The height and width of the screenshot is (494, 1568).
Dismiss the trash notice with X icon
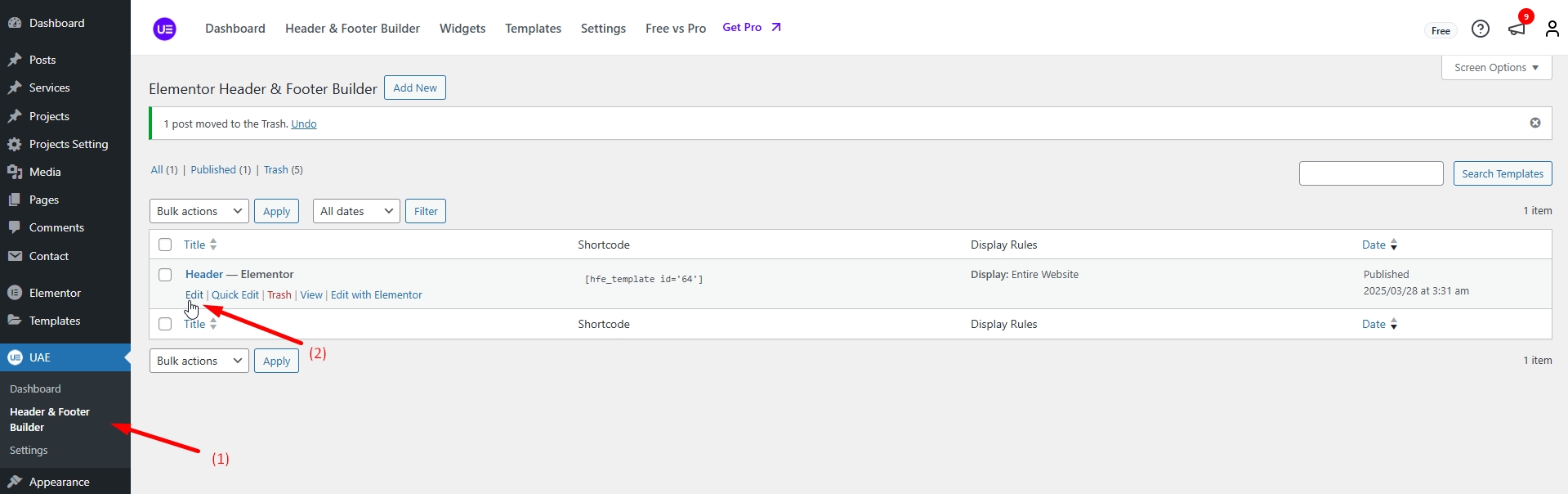coord(1534,123)
